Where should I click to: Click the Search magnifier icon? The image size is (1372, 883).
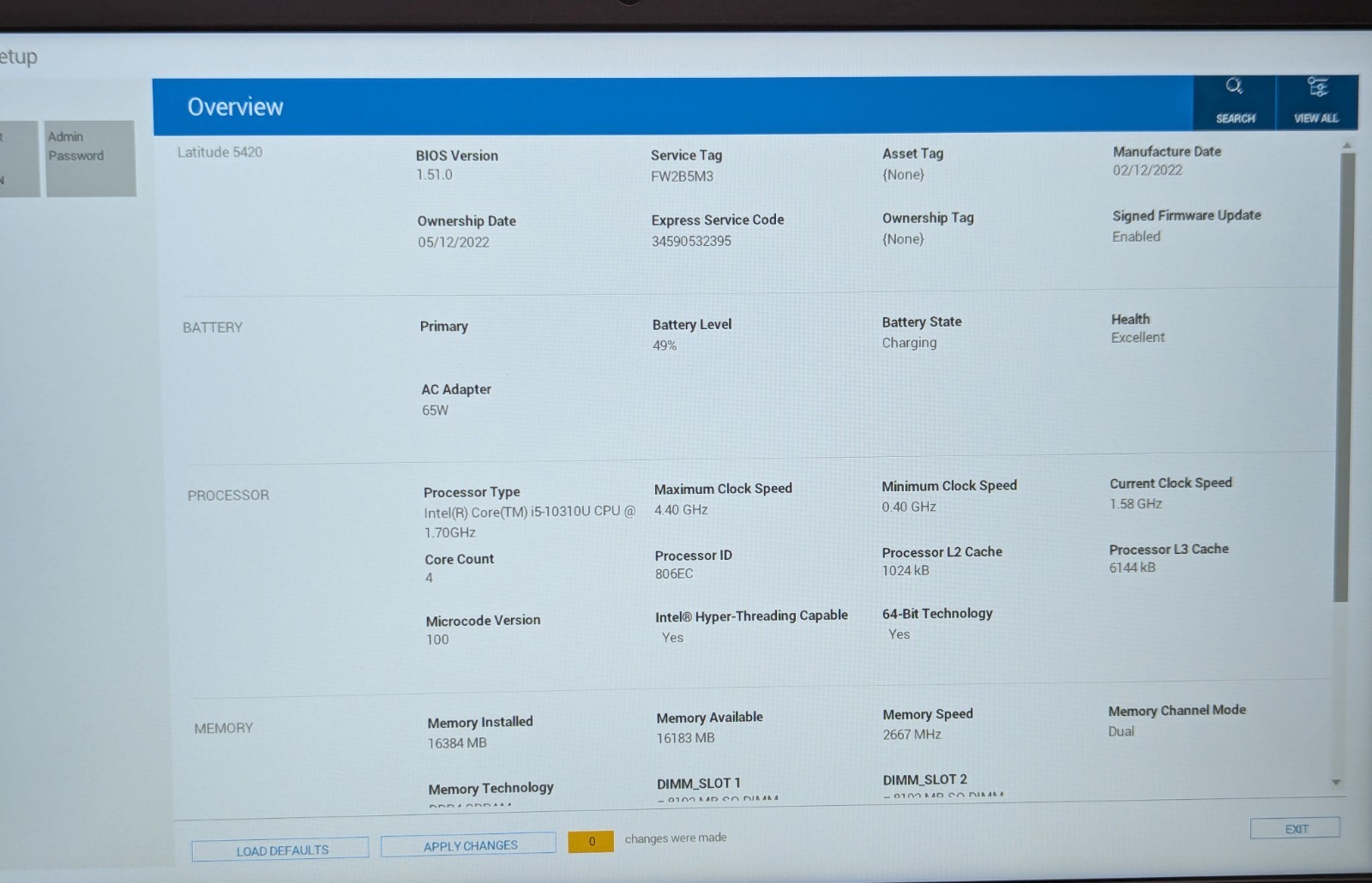[1234, 86]
